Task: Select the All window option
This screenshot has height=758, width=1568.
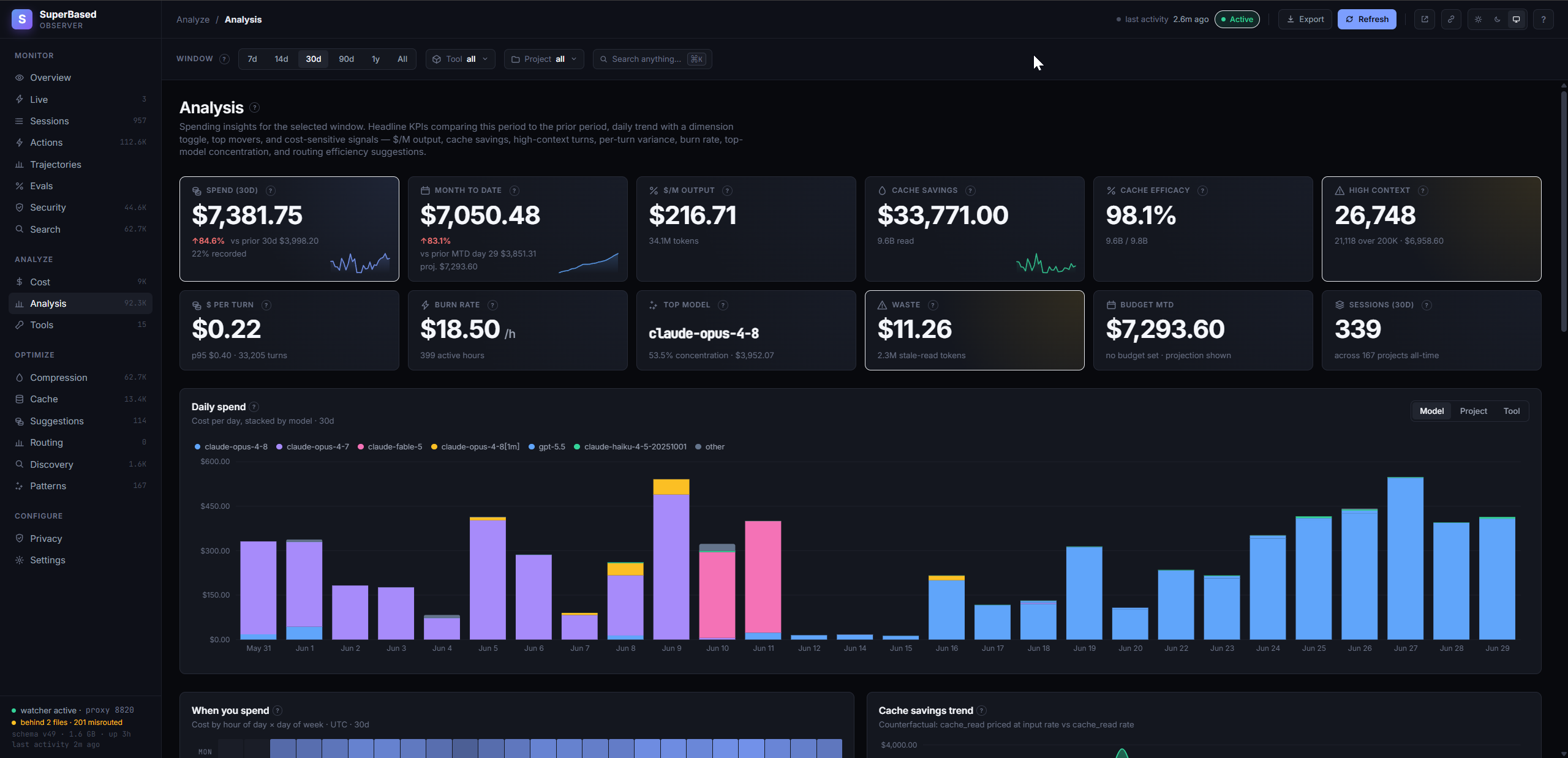Action: click(402, 59)
